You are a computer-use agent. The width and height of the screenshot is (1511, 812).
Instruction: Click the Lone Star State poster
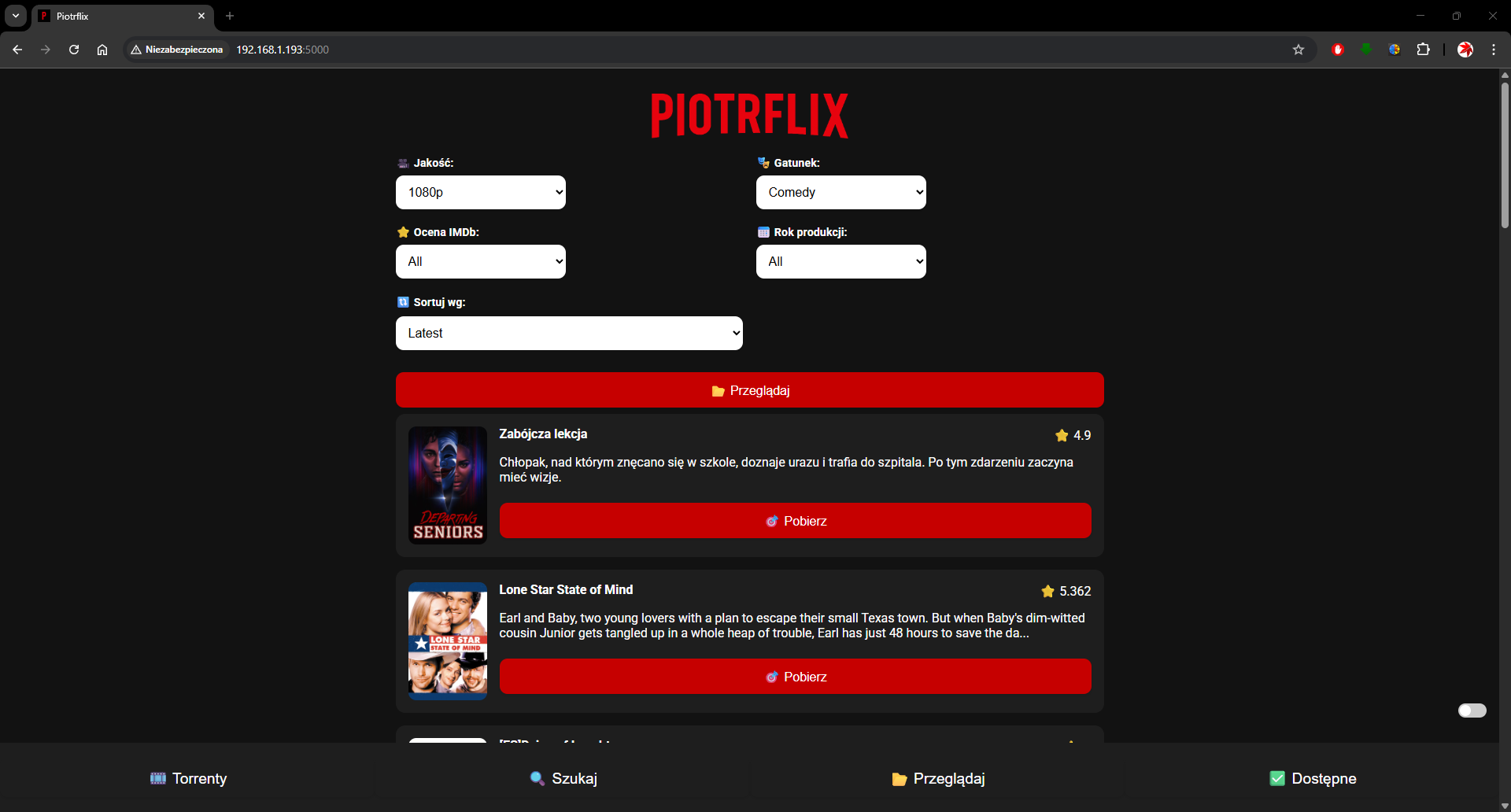click(x=448, y=641)
